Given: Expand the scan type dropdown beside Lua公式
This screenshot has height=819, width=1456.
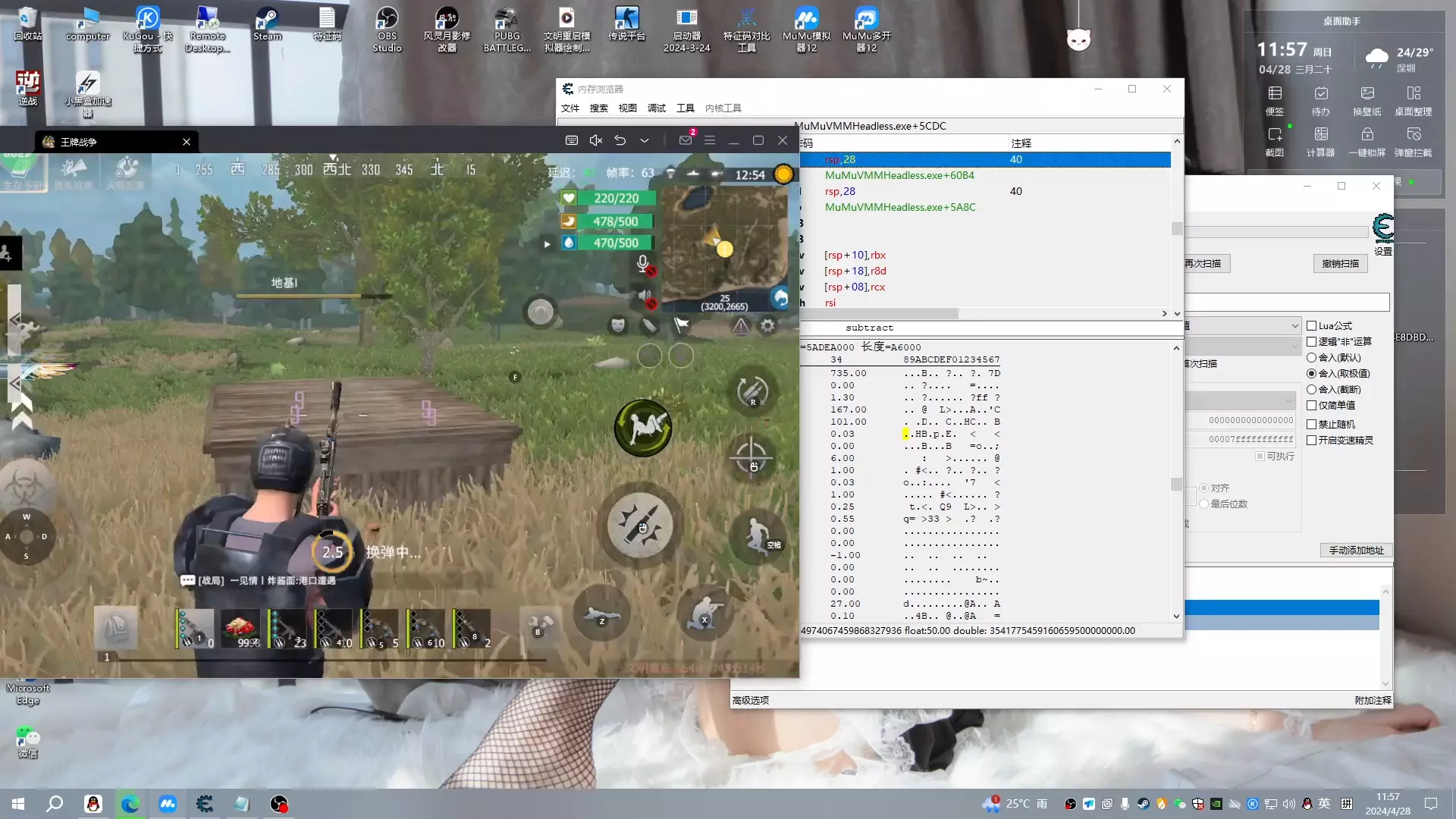Looking at the screenshot, I should 1294,326.
